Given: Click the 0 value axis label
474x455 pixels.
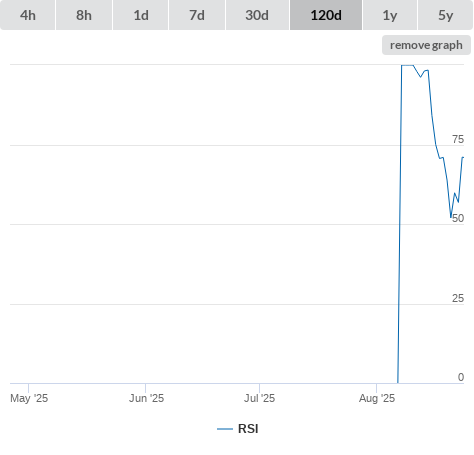Looking at the screenshot, I should coord(461,377).
